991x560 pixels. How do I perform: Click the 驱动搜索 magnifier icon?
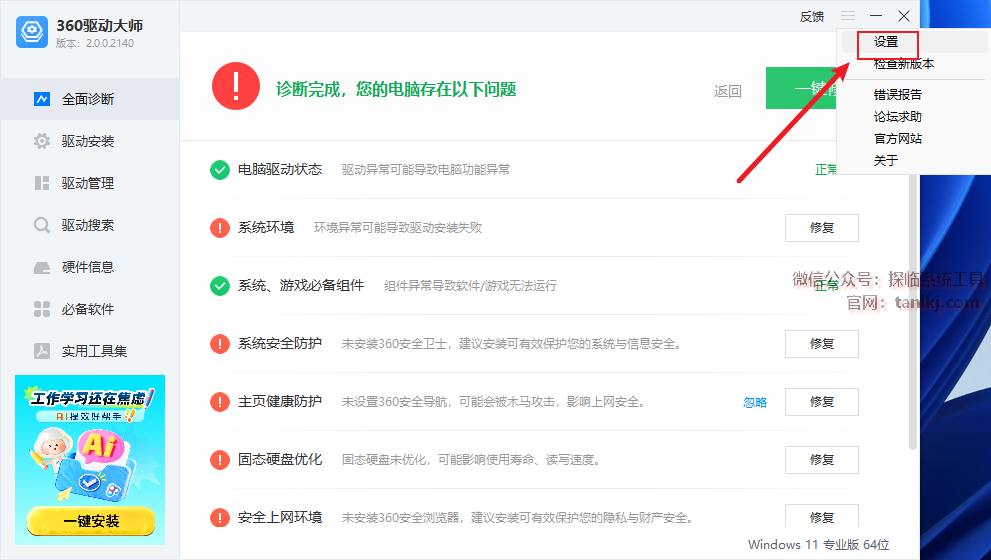(x=42, y=225)
